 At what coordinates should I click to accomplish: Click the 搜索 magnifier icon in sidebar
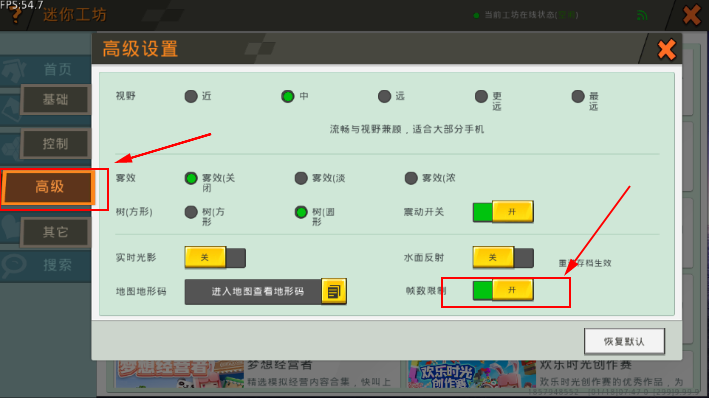pos(14,265)
